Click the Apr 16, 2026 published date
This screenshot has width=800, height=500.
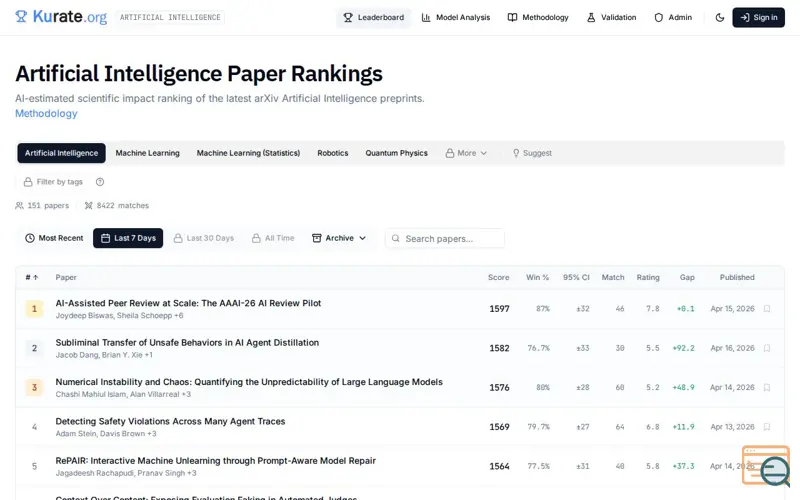[x=732, y=348]
